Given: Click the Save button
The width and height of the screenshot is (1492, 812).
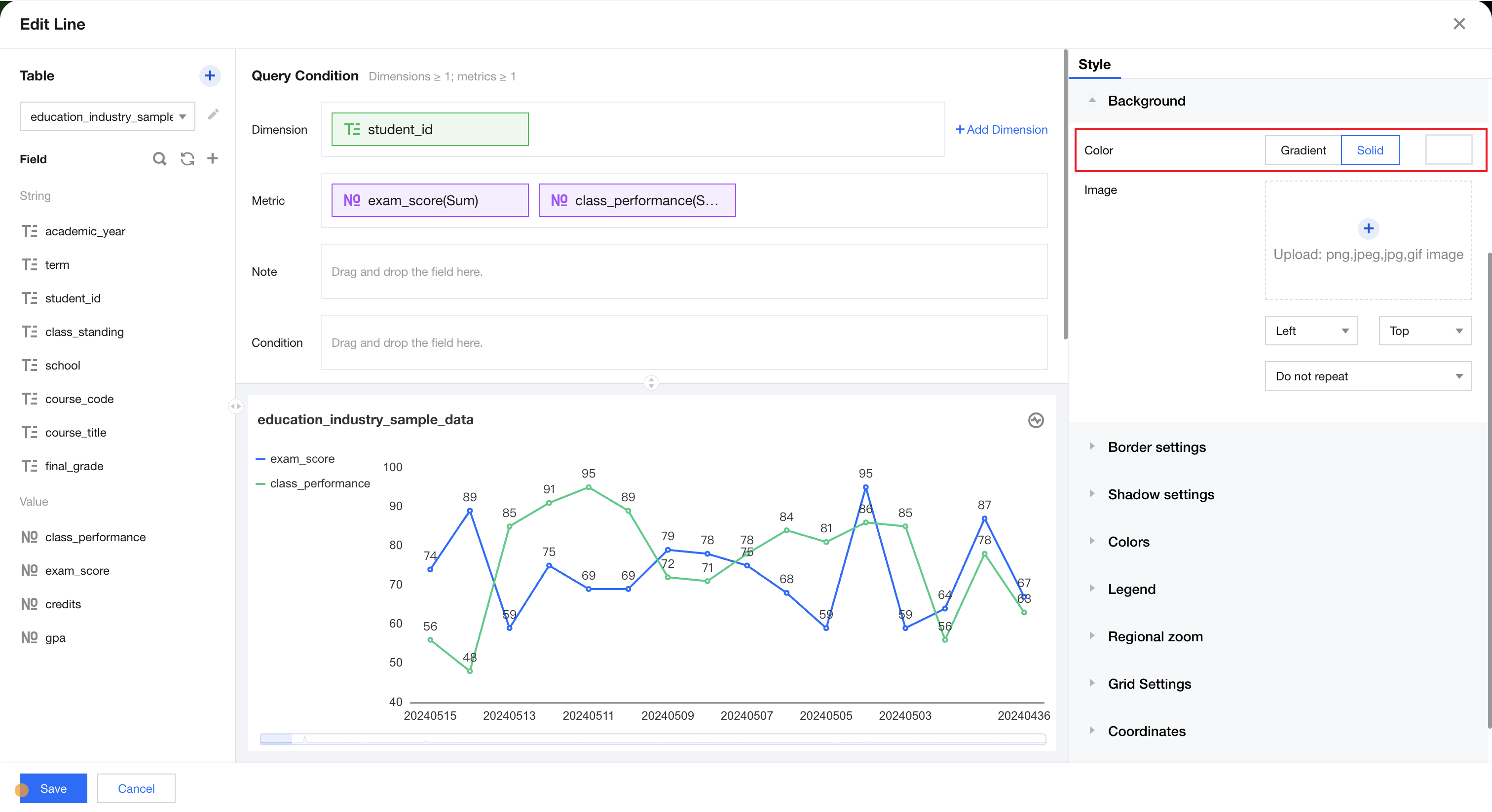Looking at the screenshot, I should click(x=53, y=788).
